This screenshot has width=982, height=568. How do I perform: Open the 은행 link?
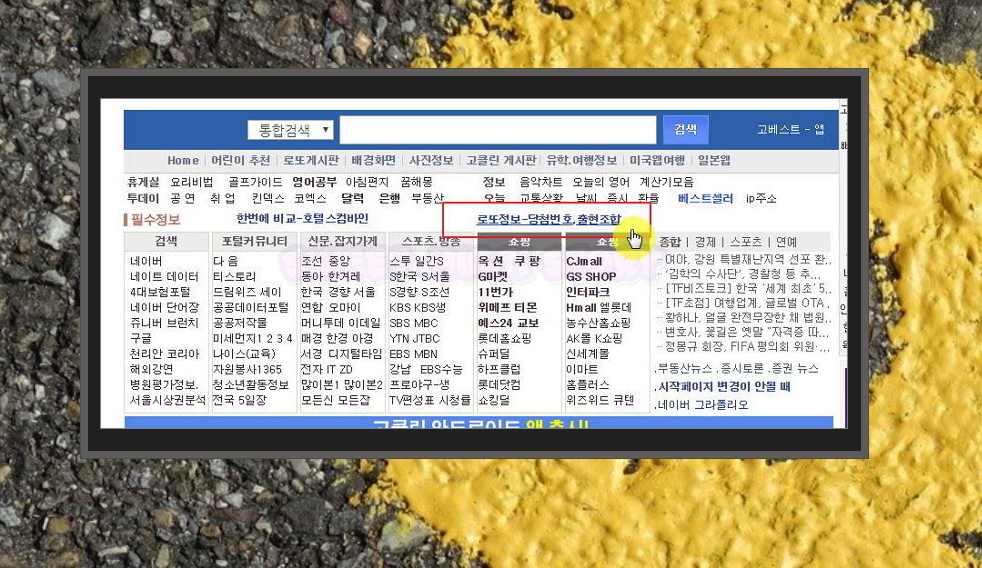coord(390,199)
